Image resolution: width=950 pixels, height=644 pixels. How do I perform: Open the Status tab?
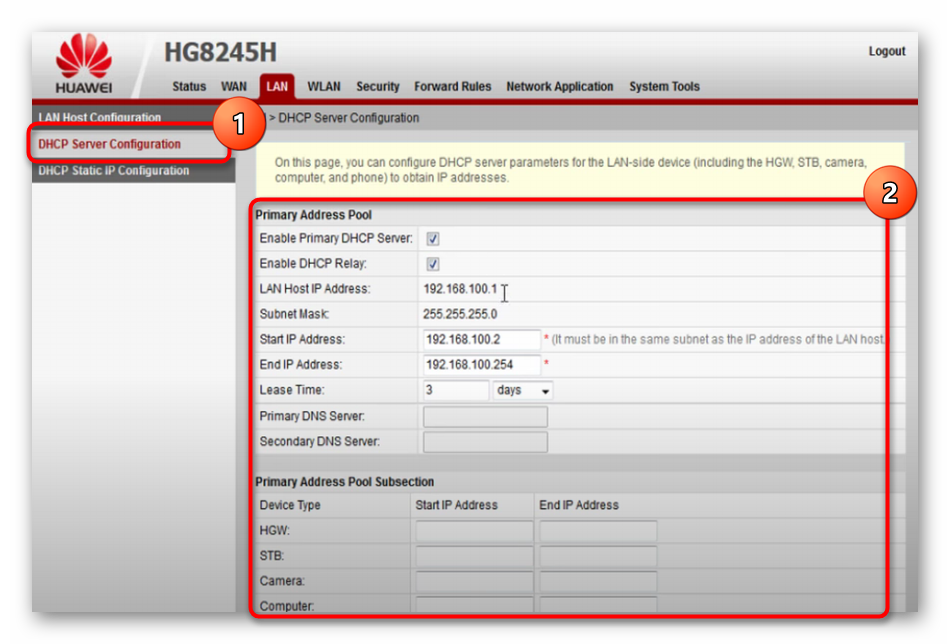pos(188,87)
